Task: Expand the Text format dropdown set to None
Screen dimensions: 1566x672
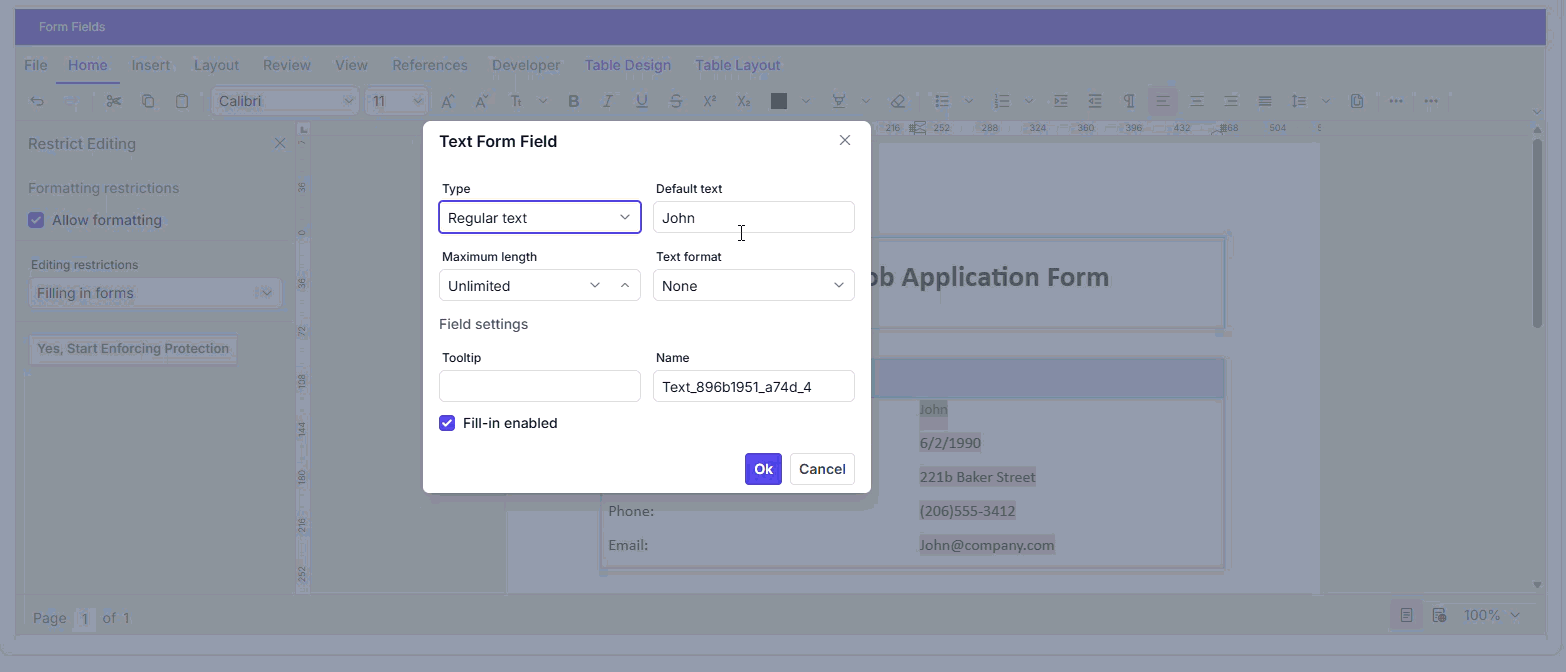Action: pyautogui.click(x=753, y=285)
